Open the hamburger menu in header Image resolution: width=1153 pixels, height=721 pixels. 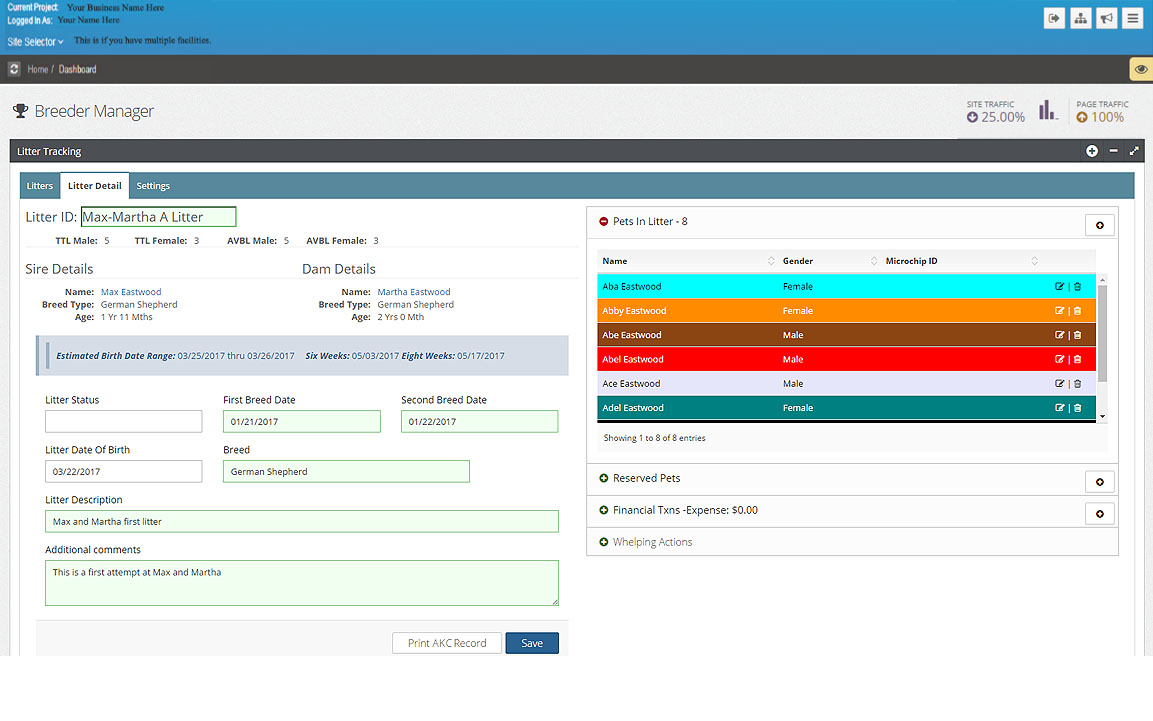coord(1132,18)
